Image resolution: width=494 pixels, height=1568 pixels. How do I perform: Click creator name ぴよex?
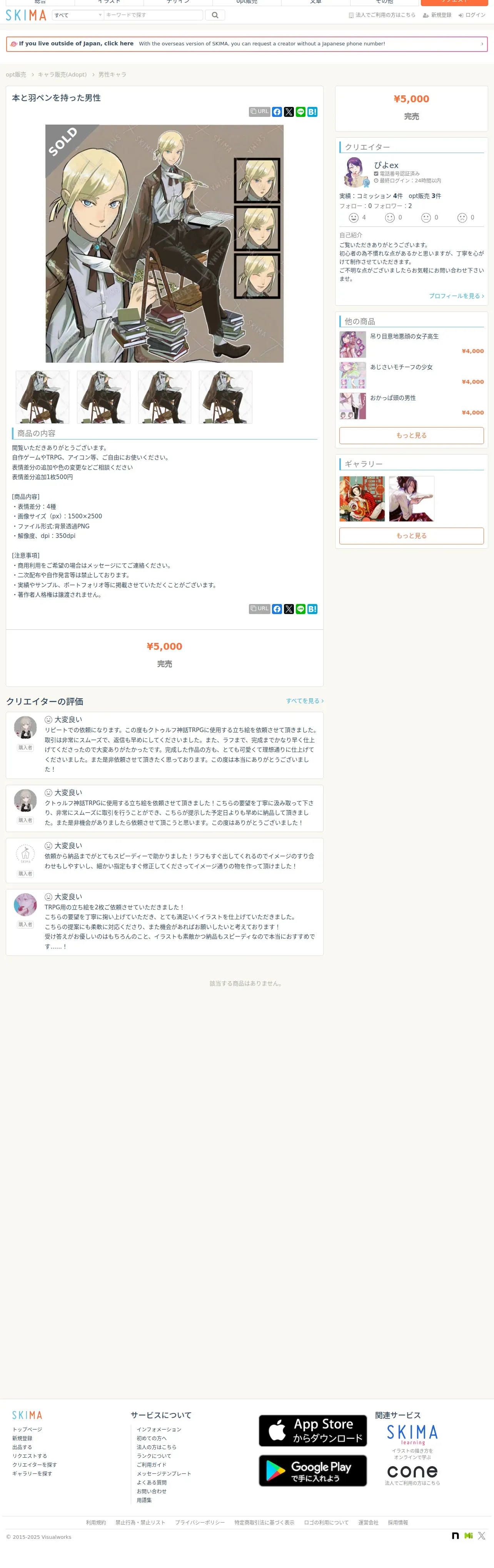386,165
